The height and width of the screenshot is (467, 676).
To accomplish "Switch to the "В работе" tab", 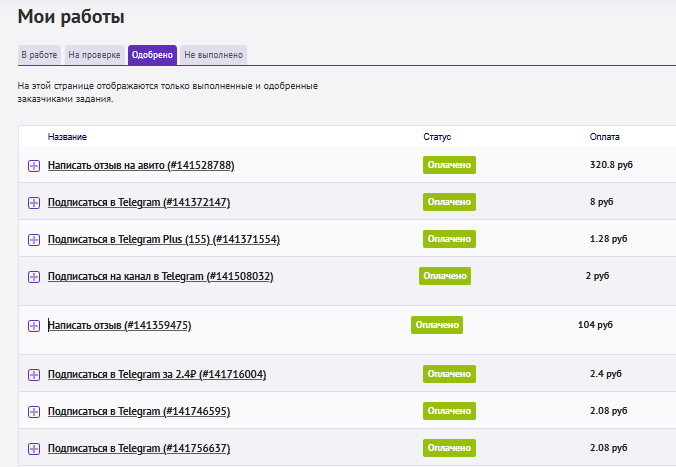I will click(x=39, y=55).
